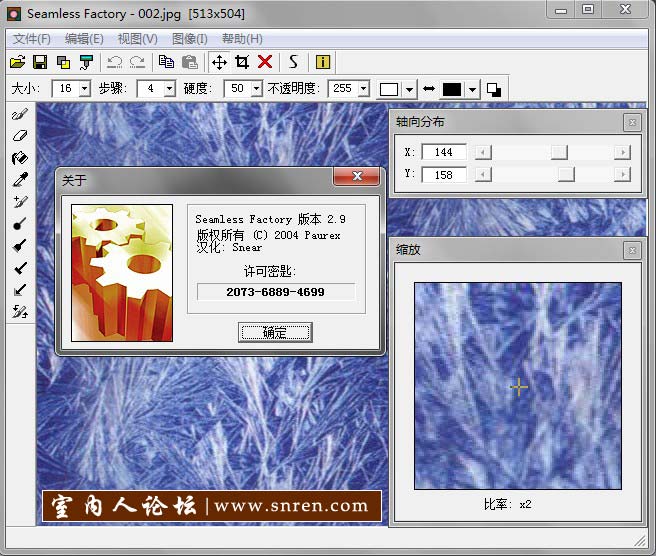Select the brush tool in left toolbox
The image size is (656, 556).
point(20,114)
